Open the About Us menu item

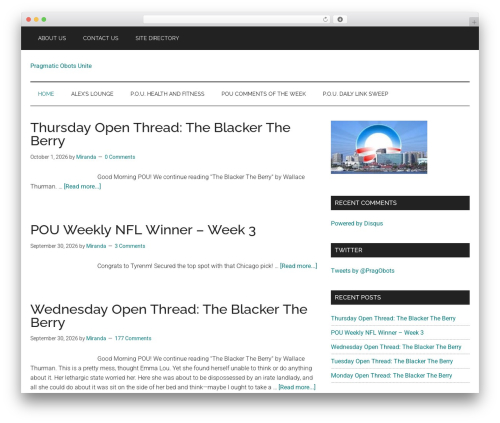click(x=52, y=38)
